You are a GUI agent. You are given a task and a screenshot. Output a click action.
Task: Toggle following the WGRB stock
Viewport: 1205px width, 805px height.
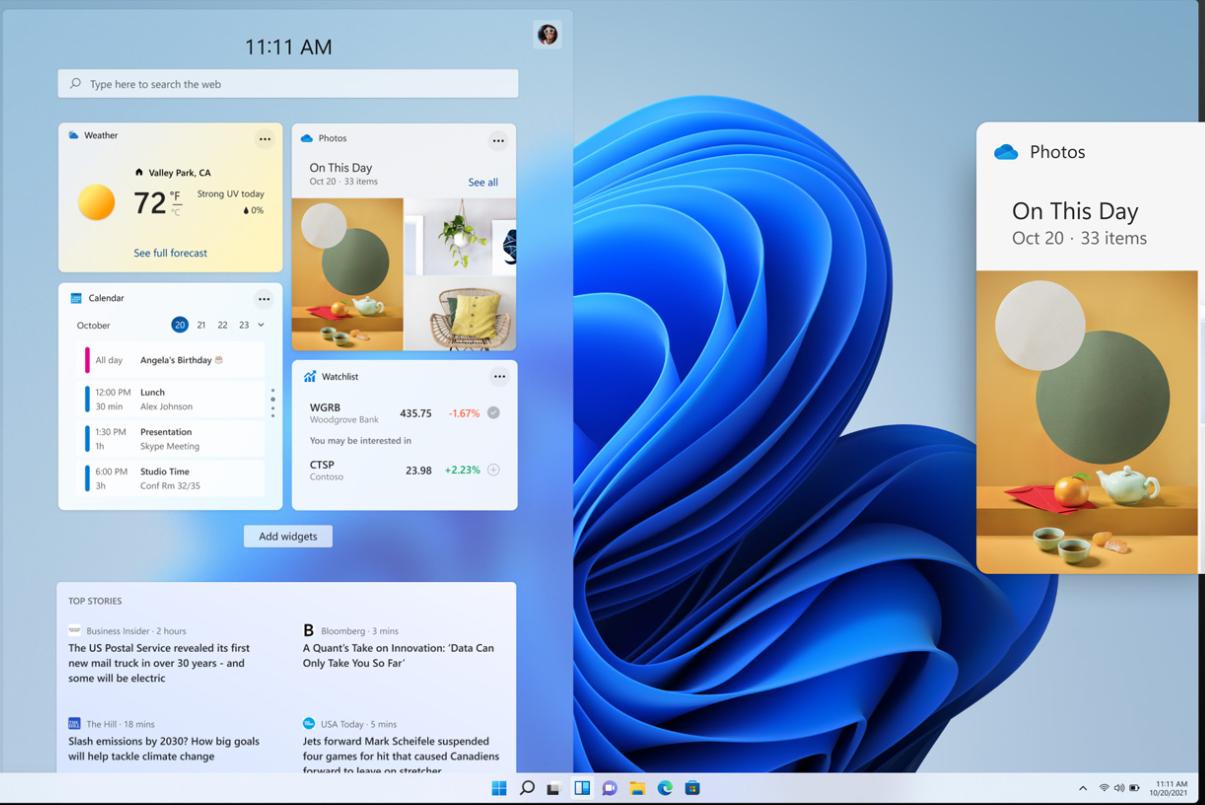(493, 412)
